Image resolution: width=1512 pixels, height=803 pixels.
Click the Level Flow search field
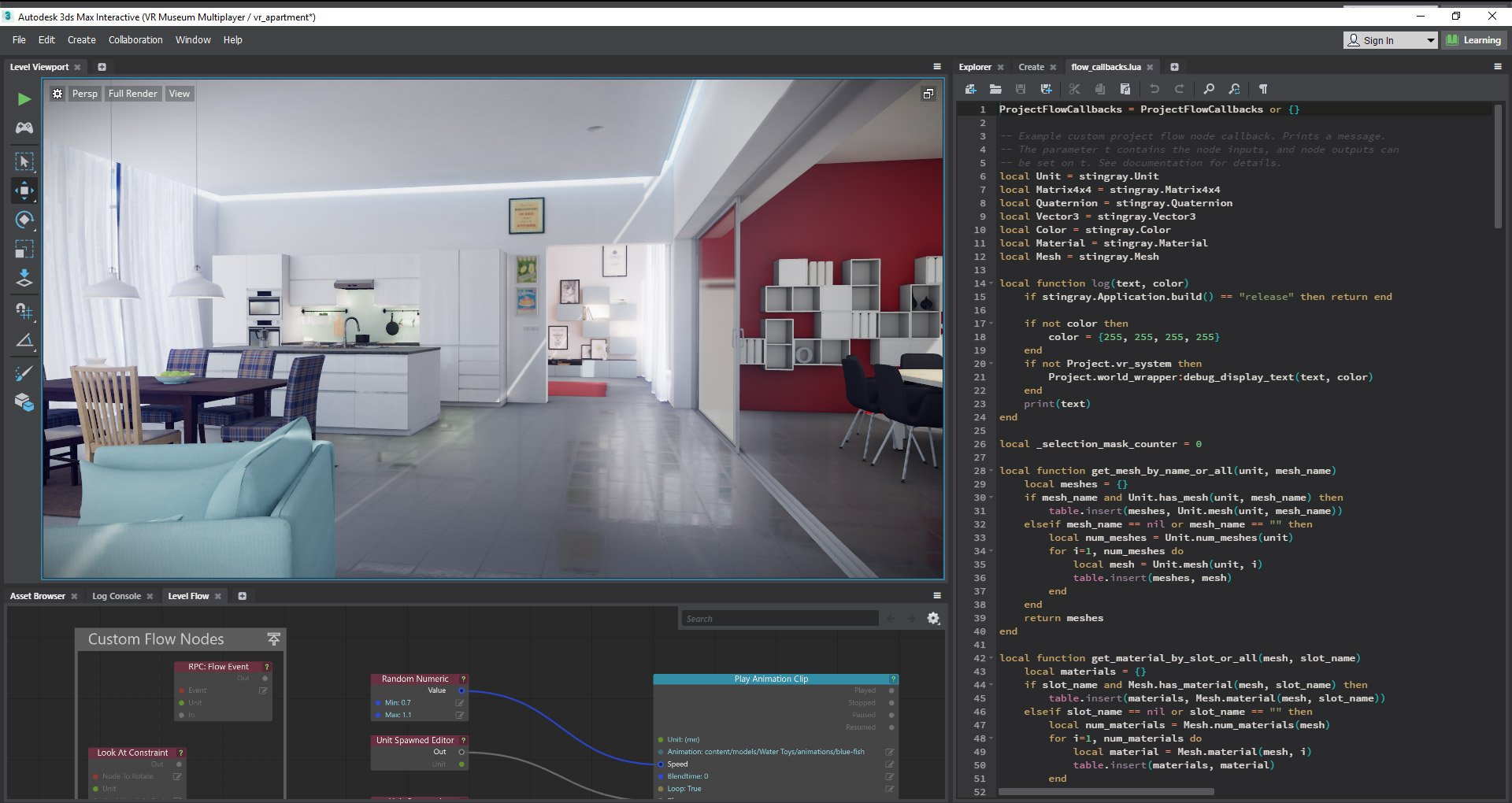coord(780,618)
